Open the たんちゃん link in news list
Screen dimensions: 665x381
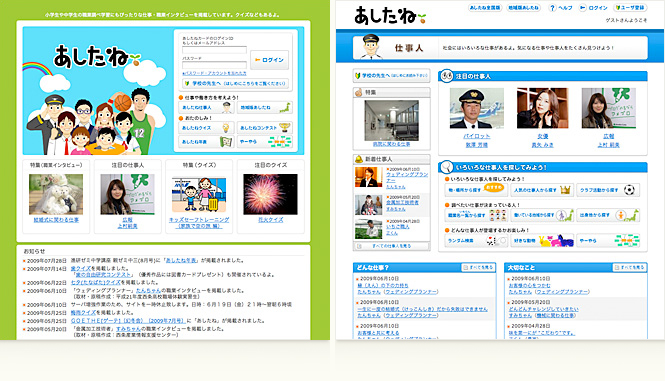tap(148, 291)
